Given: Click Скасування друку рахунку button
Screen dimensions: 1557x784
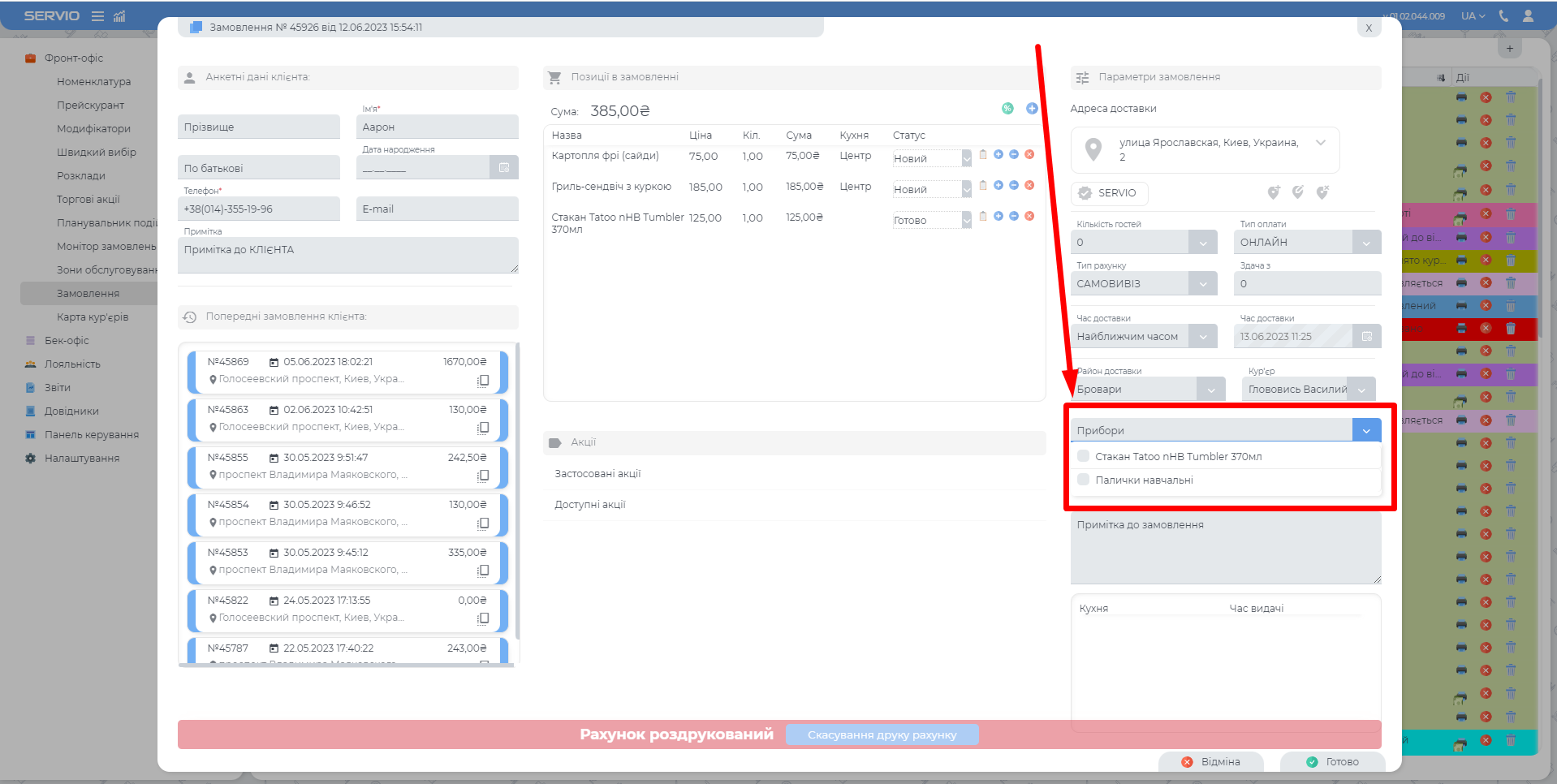Looking at the screenshot, I should 882,734.
